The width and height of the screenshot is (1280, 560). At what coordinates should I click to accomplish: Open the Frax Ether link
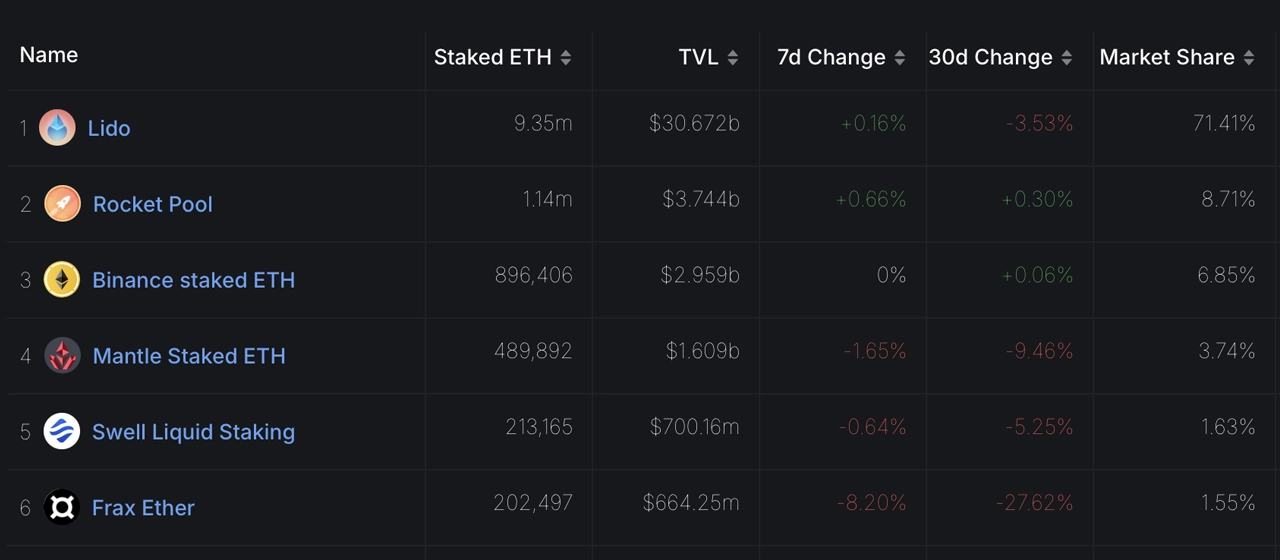point(143,508)
